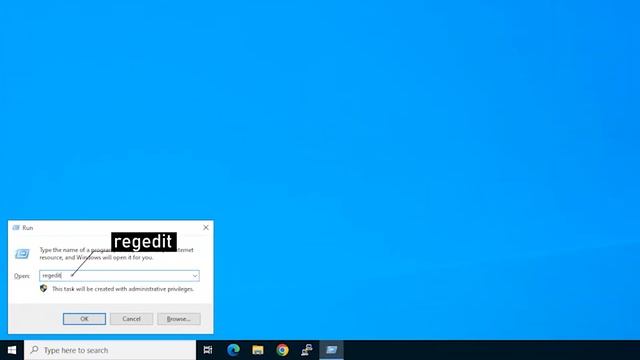This screenshot has width=640, height=360.
Task: Open the network tool icon in the taskbar
Action: (307, 350)
